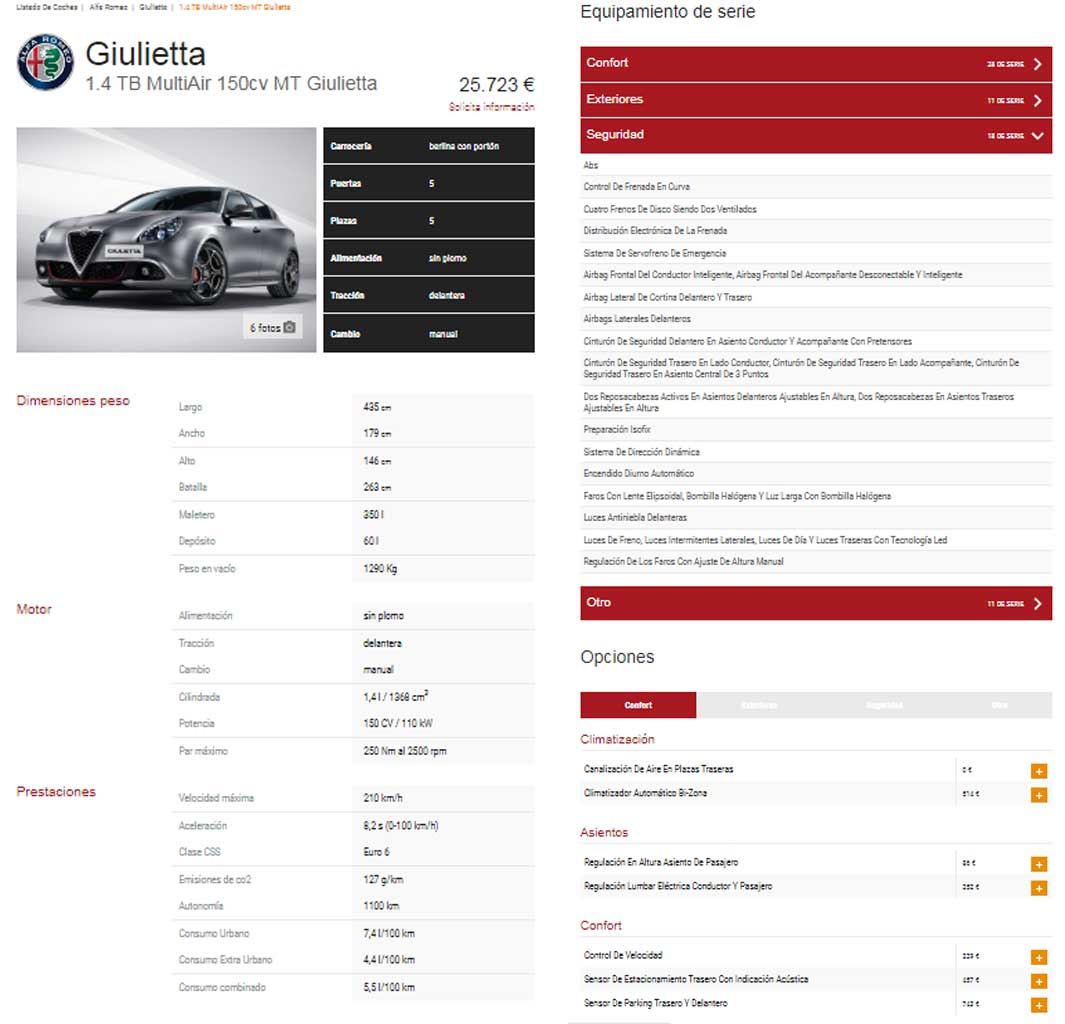Add Regulación En Altura Asiento De Pasajero option
Screen dimensions: 1065x1024
point(1039,864)
